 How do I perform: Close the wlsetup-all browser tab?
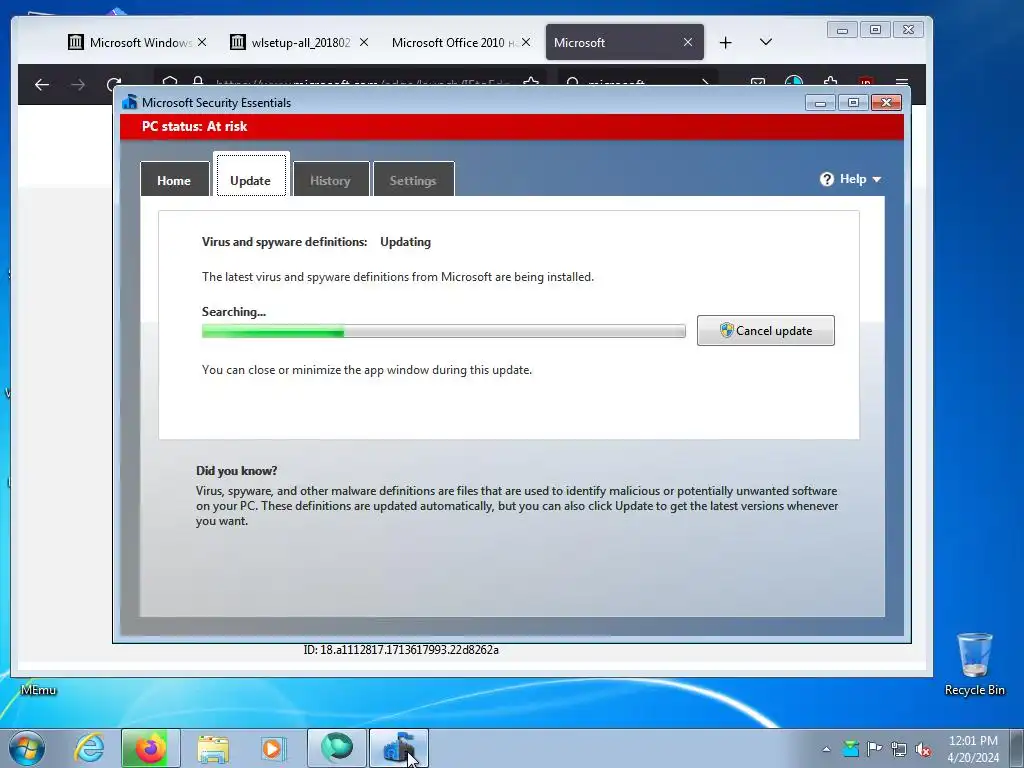(364, 42)
